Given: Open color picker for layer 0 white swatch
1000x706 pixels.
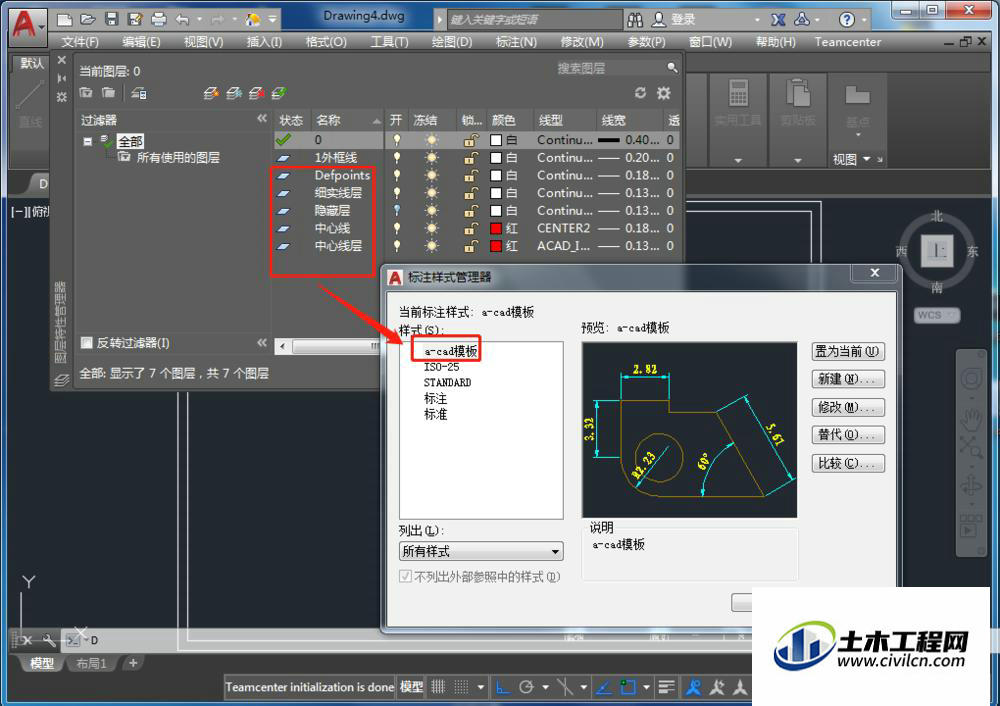Looking at the screenshot, I should point(496,140).
